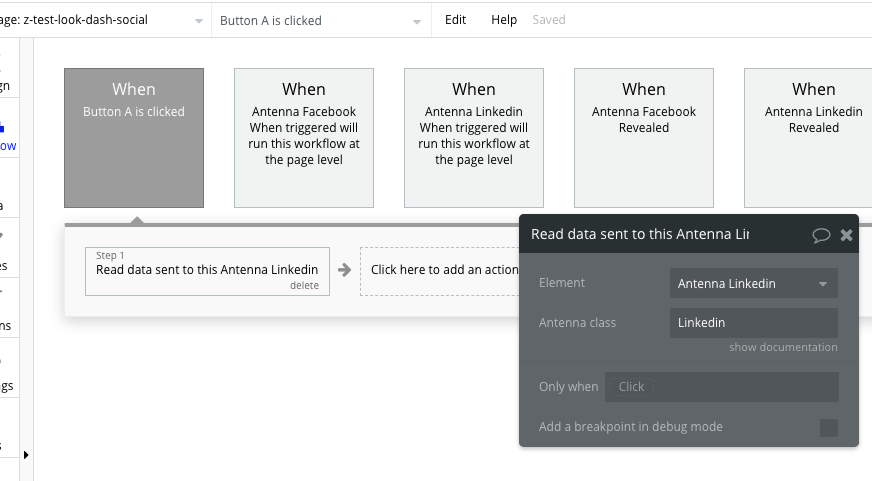Select the 'Button A is clicked' event box
872x481 pixels.
pos(134,138)
